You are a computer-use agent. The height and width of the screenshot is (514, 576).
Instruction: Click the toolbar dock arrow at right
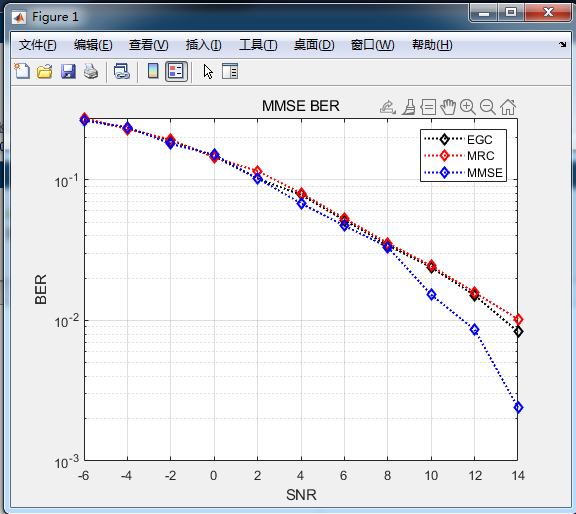tap(562, 44)
